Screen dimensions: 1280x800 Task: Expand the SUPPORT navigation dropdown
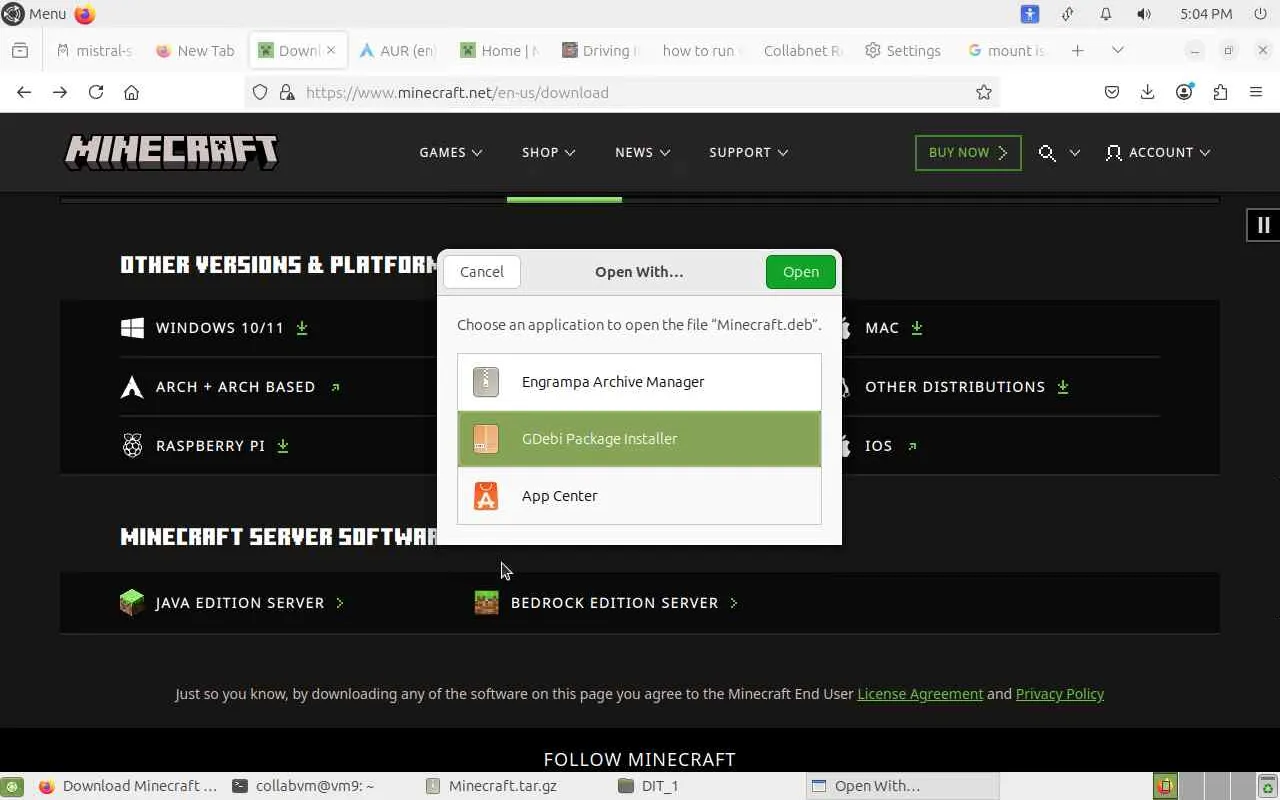749,153
